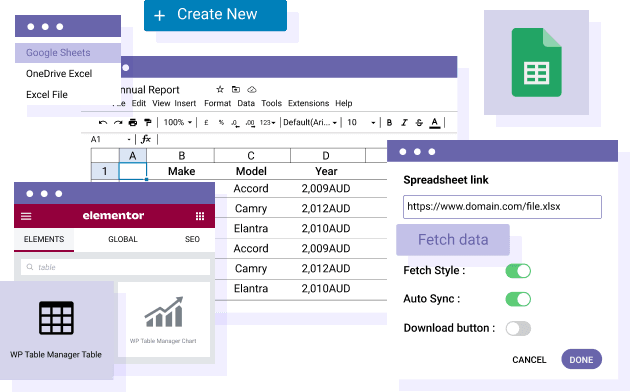Toggle the Fetch Style switch

pos(518,271)
